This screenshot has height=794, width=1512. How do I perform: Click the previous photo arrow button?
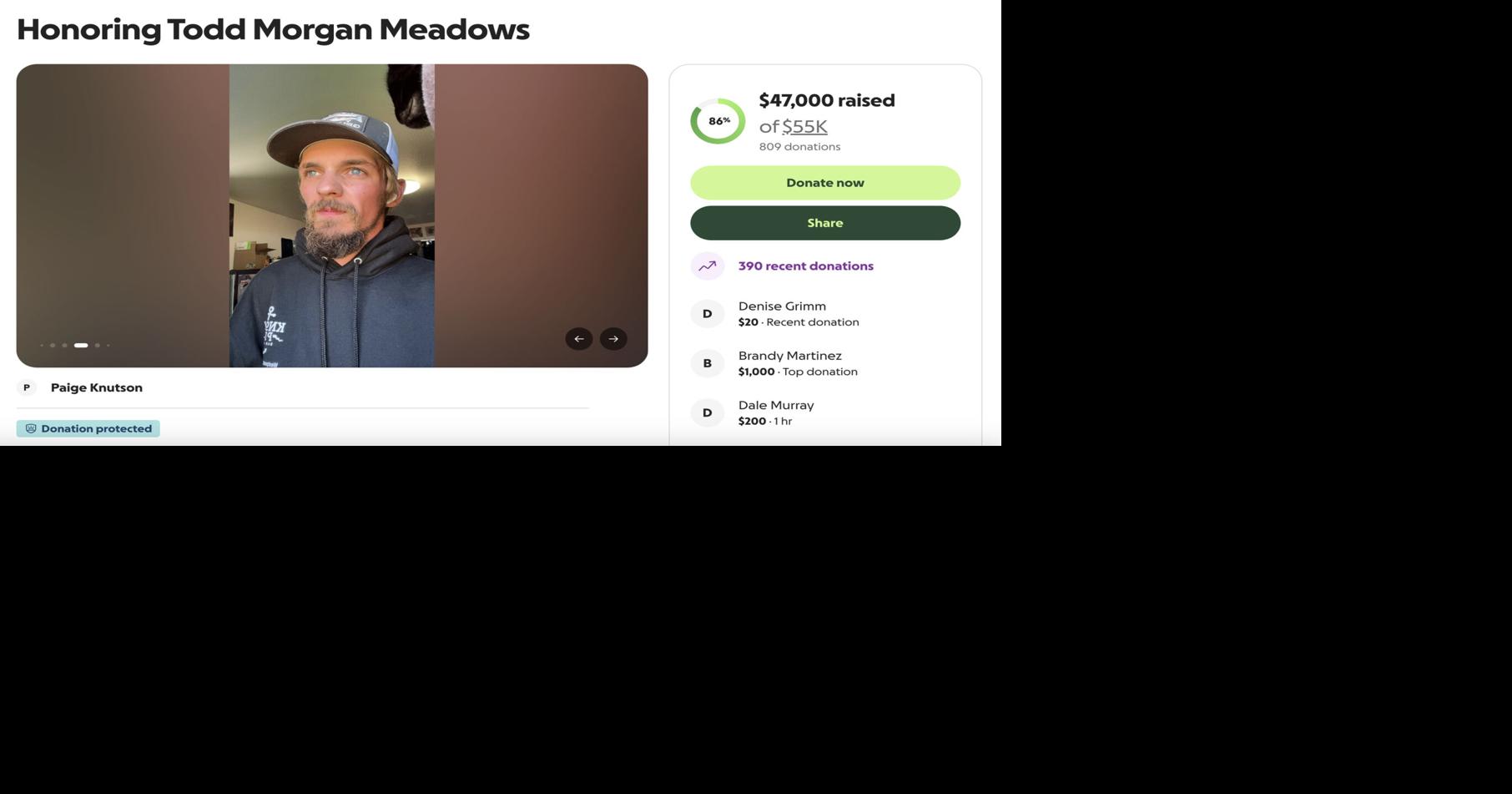coord(578,339)
